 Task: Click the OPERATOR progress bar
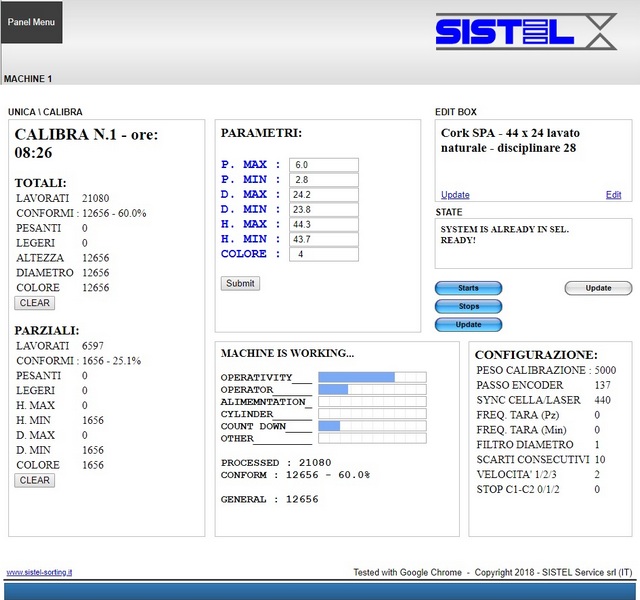click(x=372, y=389)
